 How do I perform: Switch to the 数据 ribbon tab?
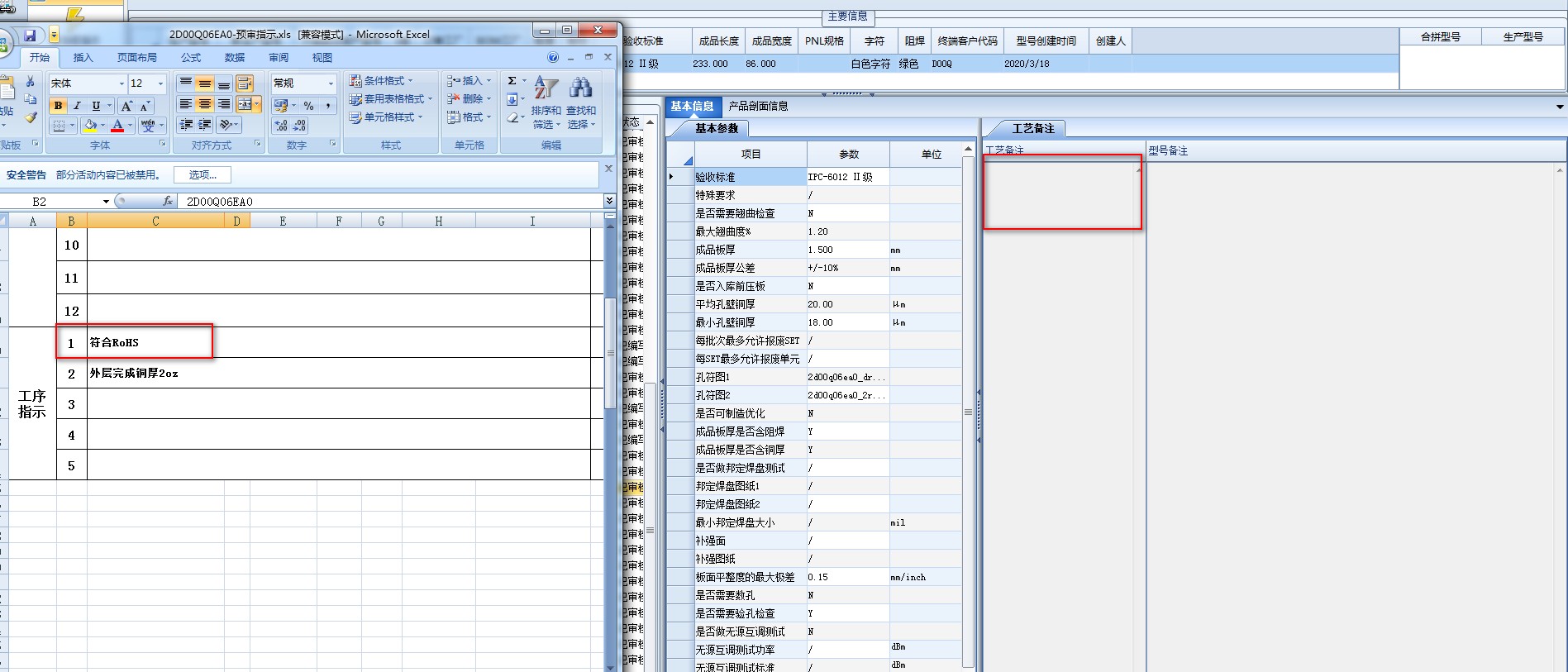235,58
